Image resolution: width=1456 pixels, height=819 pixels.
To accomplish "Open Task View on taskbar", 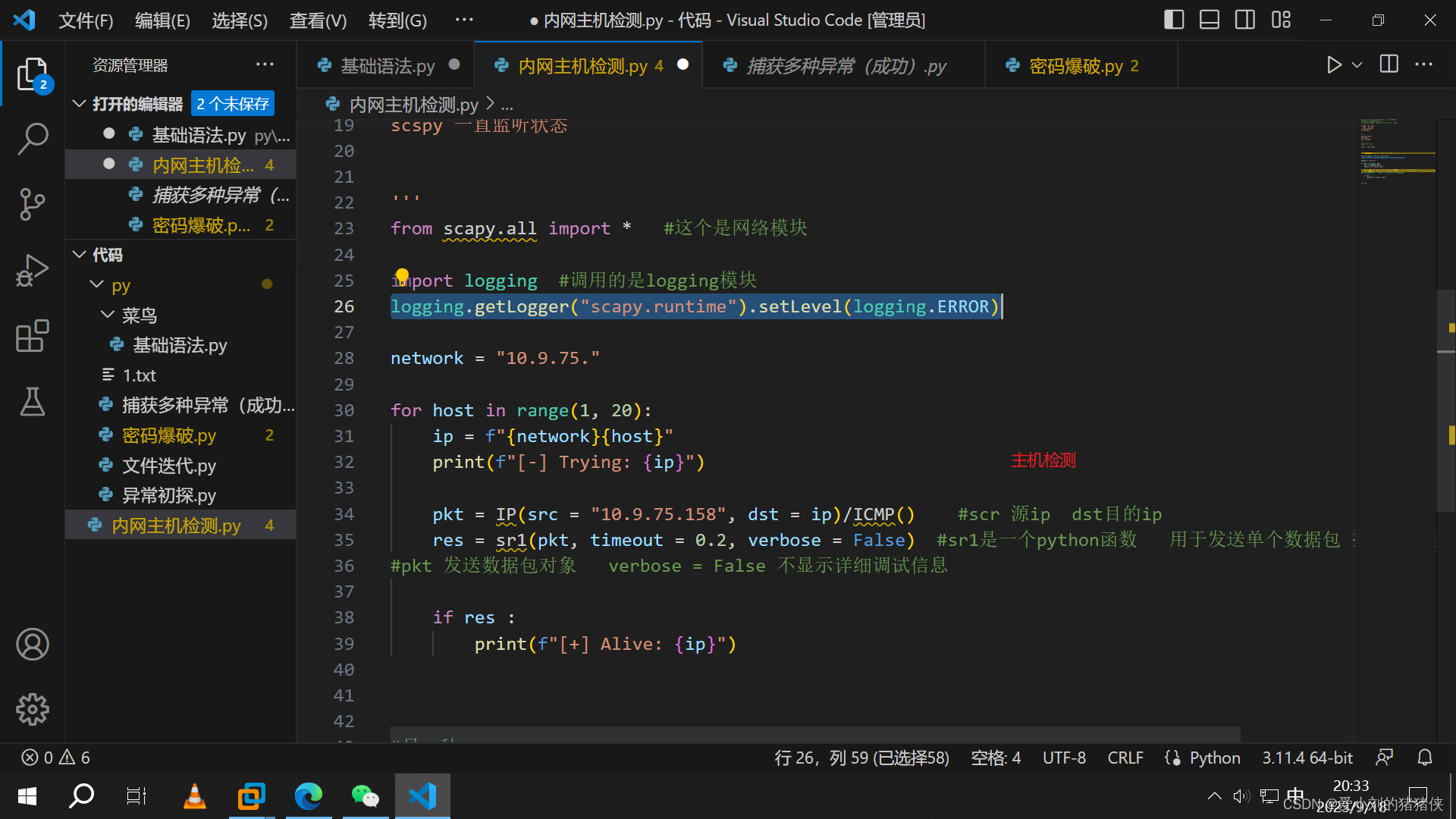I will tap(136, 796).
